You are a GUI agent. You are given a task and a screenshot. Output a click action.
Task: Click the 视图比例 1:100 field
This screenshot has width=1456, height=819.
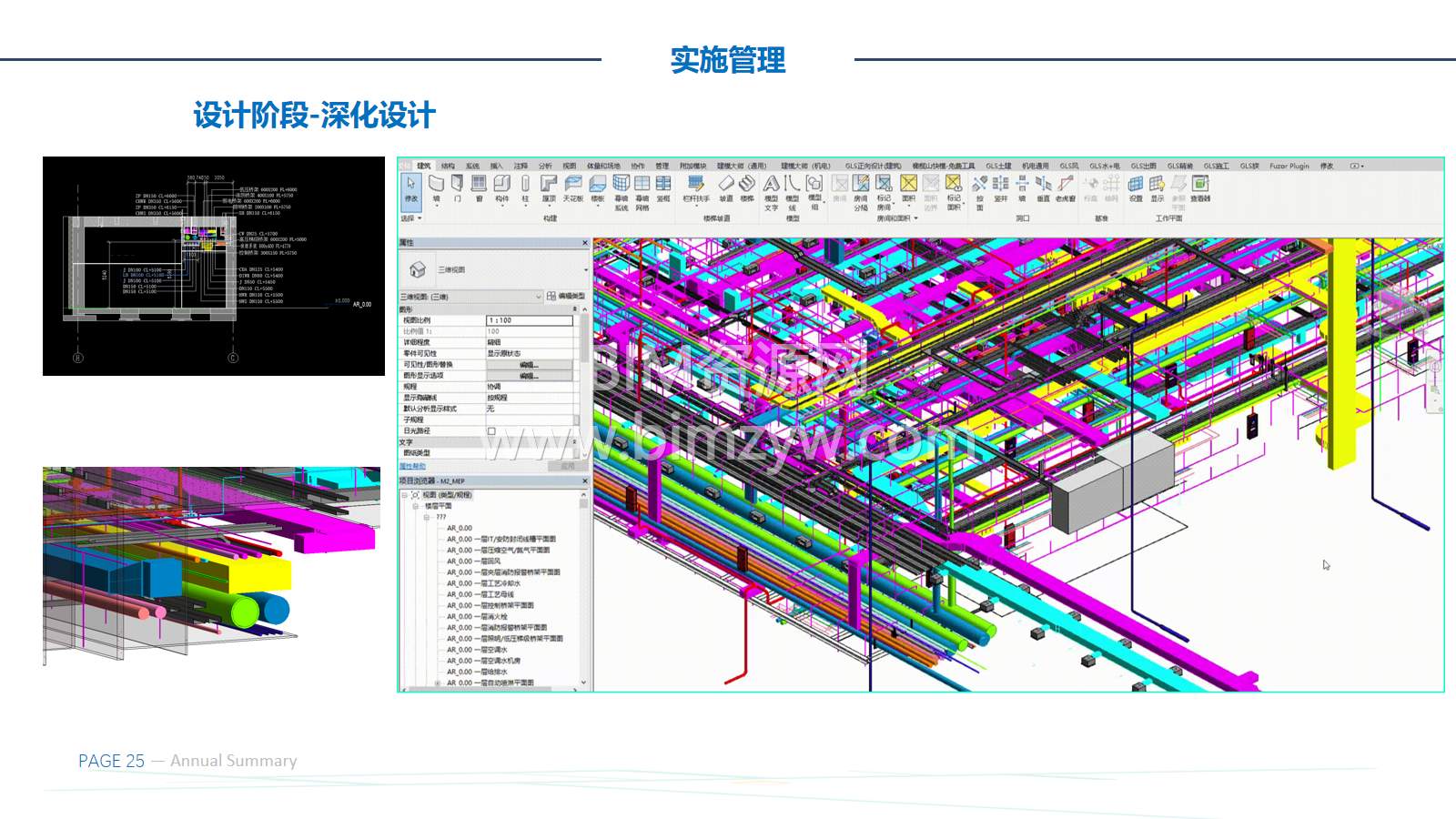tap(530, 320)
